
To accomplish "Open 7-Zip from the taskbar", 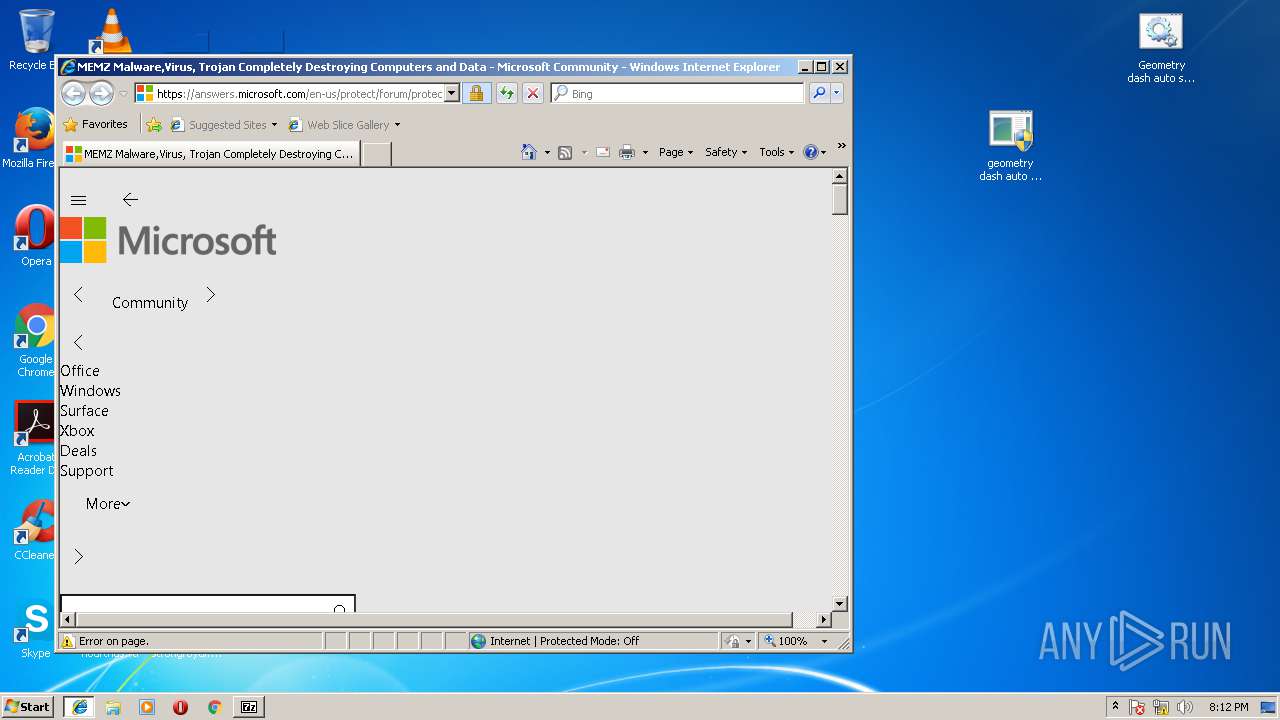I will [249, 707].
